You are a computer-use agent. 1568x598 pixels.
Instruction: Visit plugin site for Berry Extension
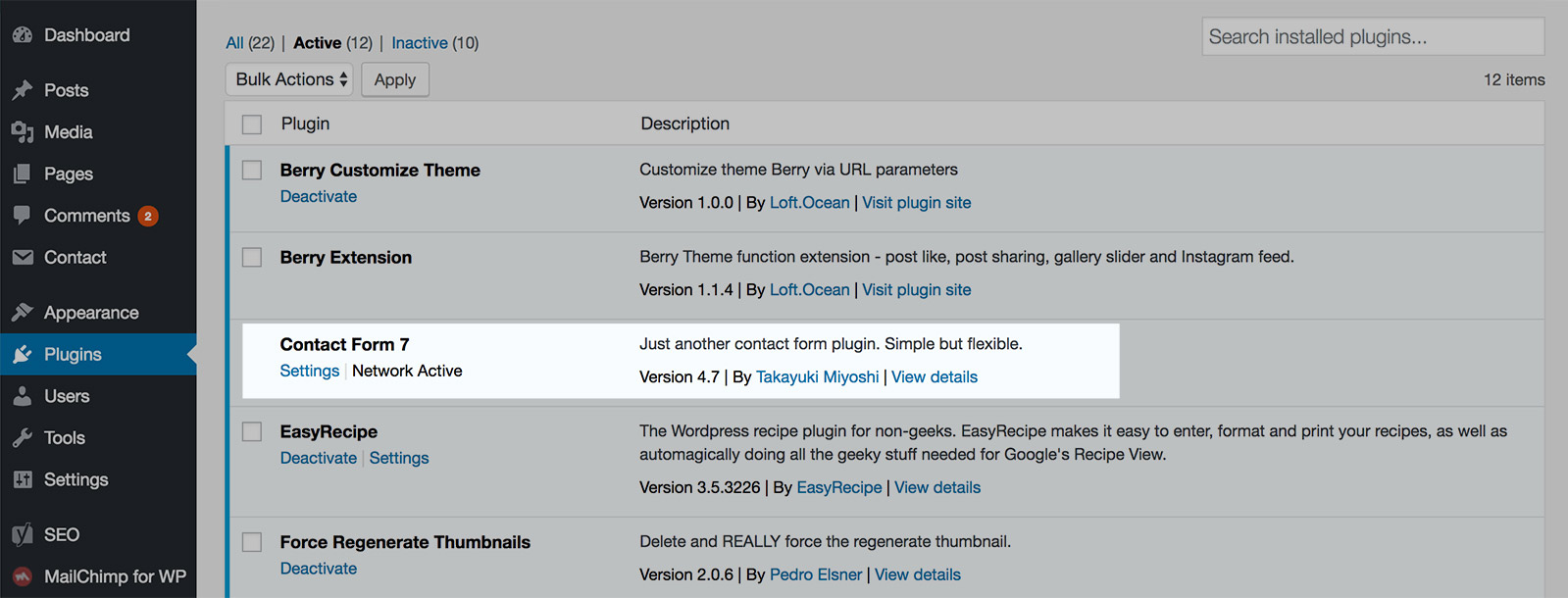917,290
